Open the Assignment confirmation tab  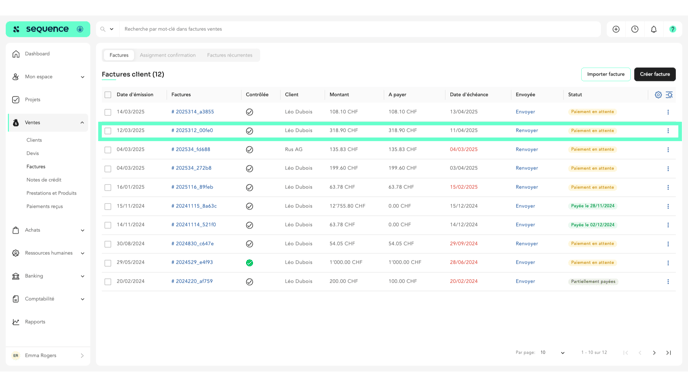click(x=168, y=55)
